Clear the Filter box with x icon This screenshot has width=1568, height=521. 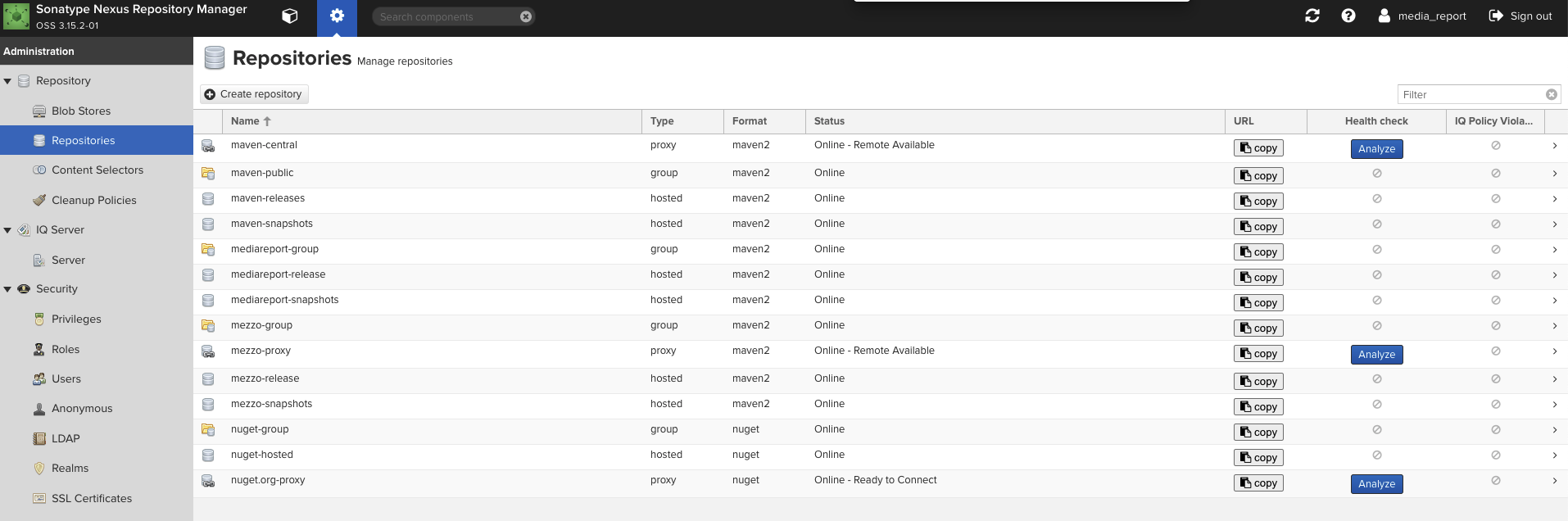(1552, 94)
